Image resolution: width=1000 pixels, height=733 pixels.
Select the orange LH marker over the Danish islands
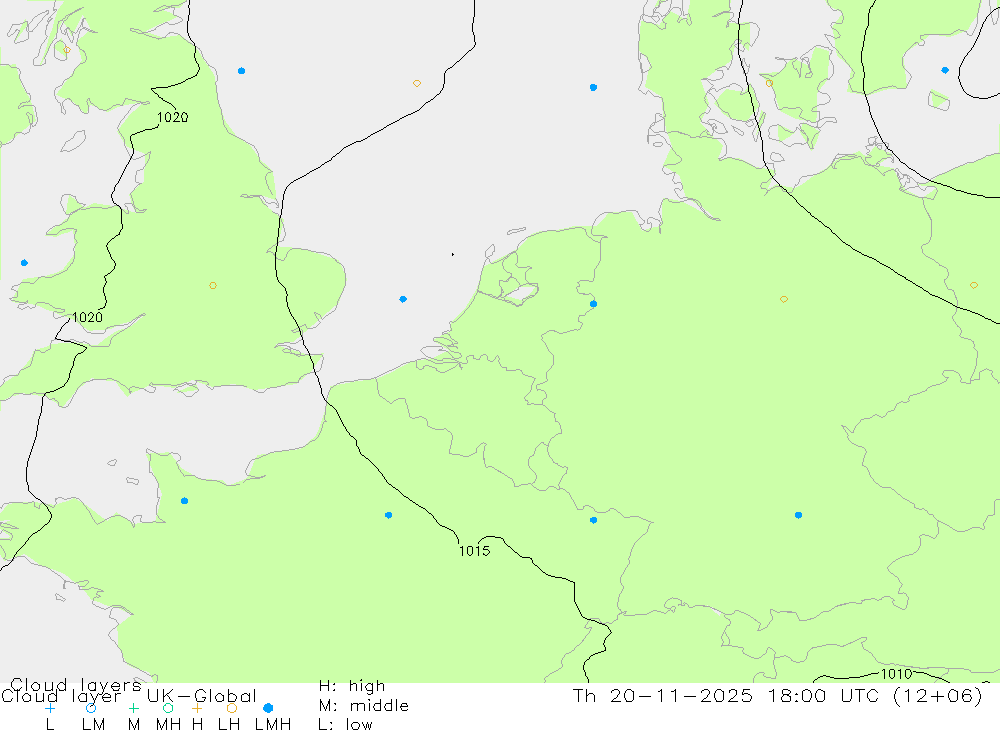769,83
